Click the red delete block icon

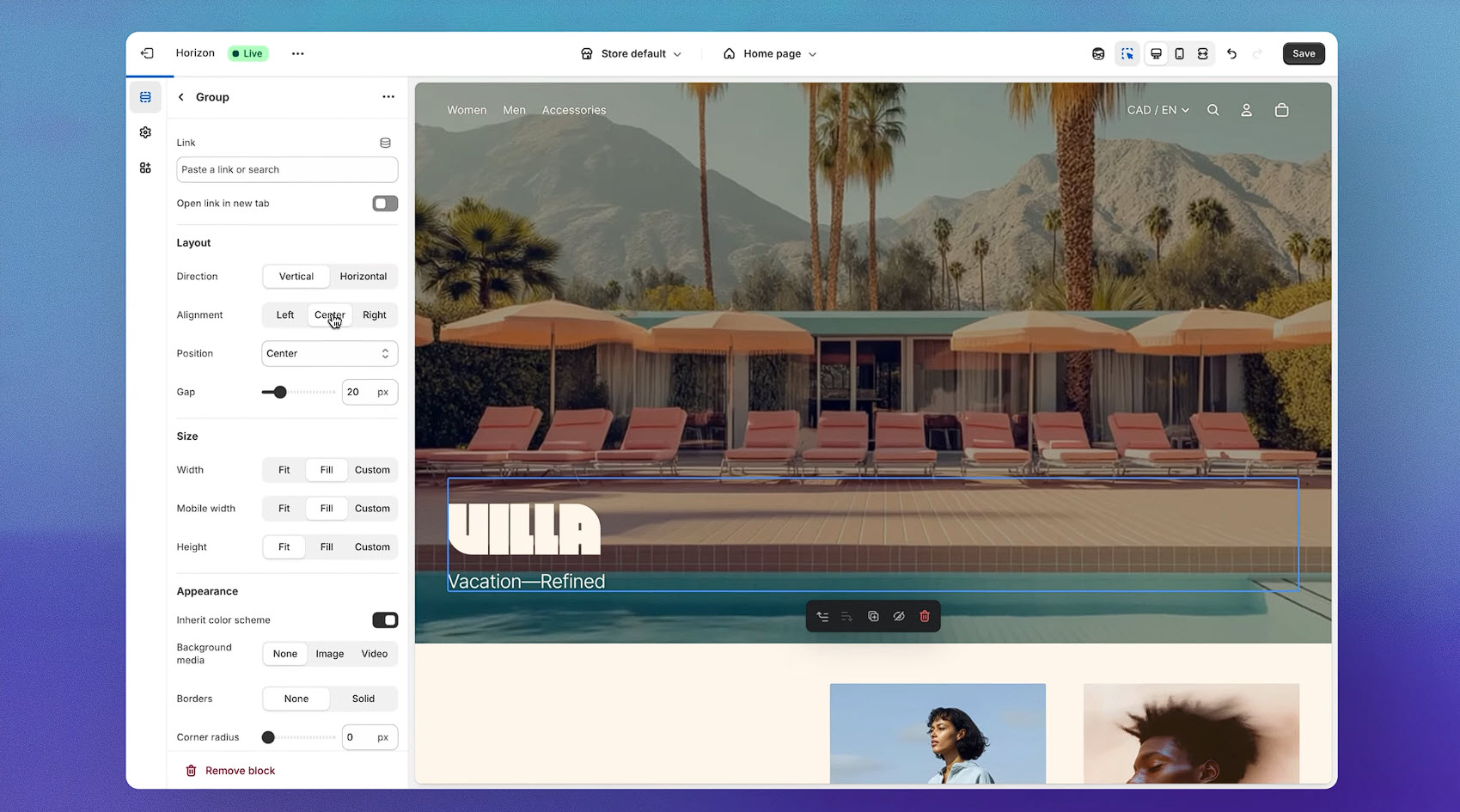(925, 616)
